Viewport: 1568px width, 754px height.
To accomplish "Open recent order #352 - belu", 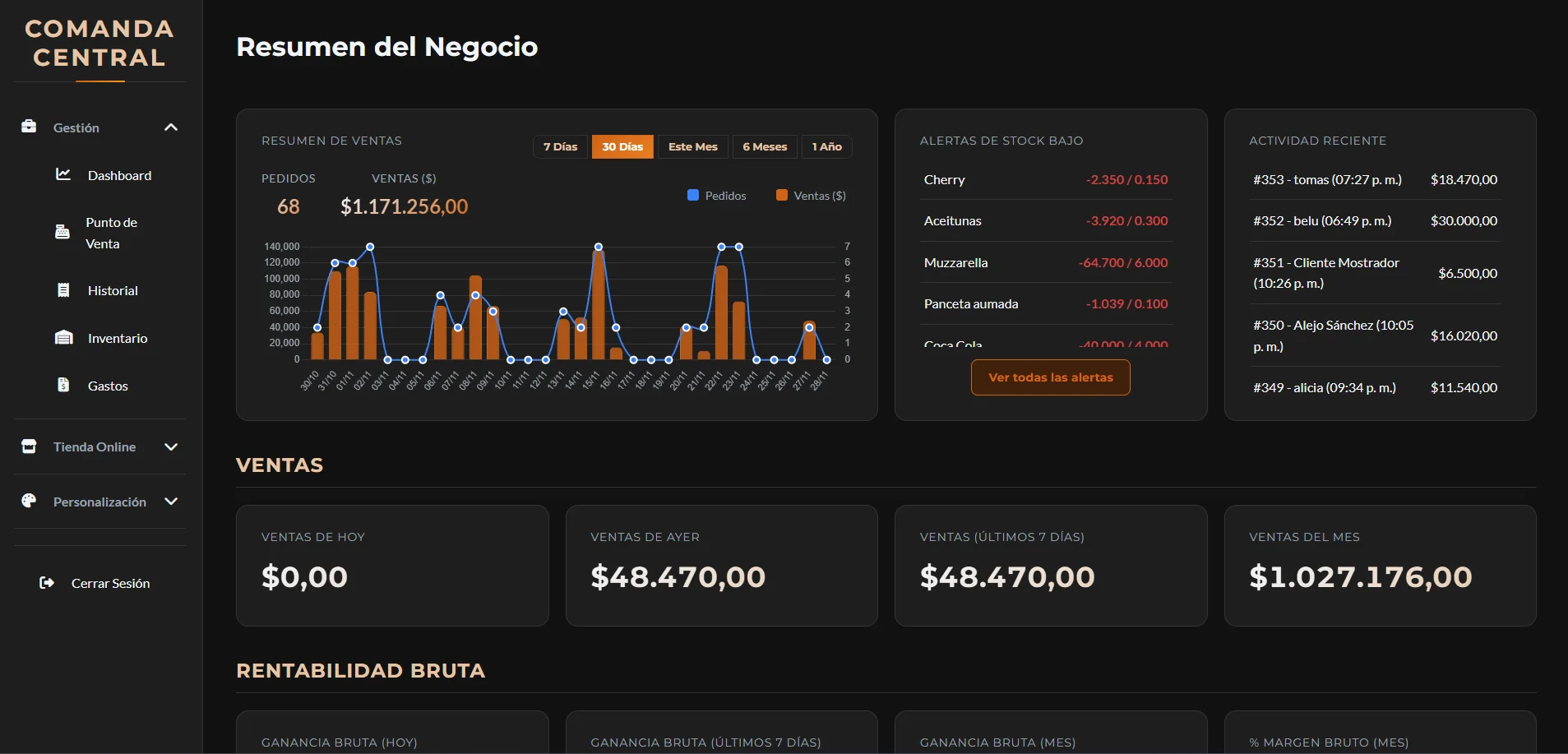I will 1376,220.
